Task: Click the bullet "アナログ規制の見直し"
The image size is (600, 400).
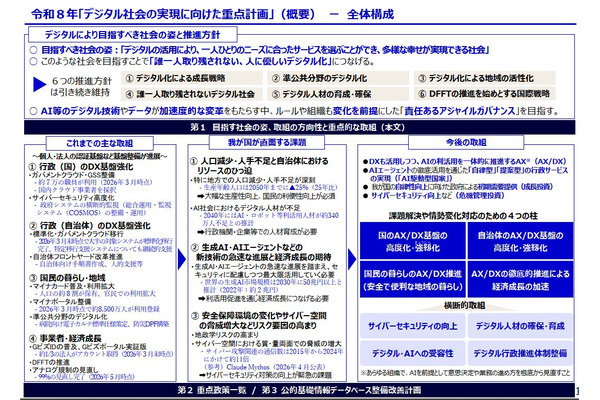Action: pyautogui.click(x=64, y=370)
